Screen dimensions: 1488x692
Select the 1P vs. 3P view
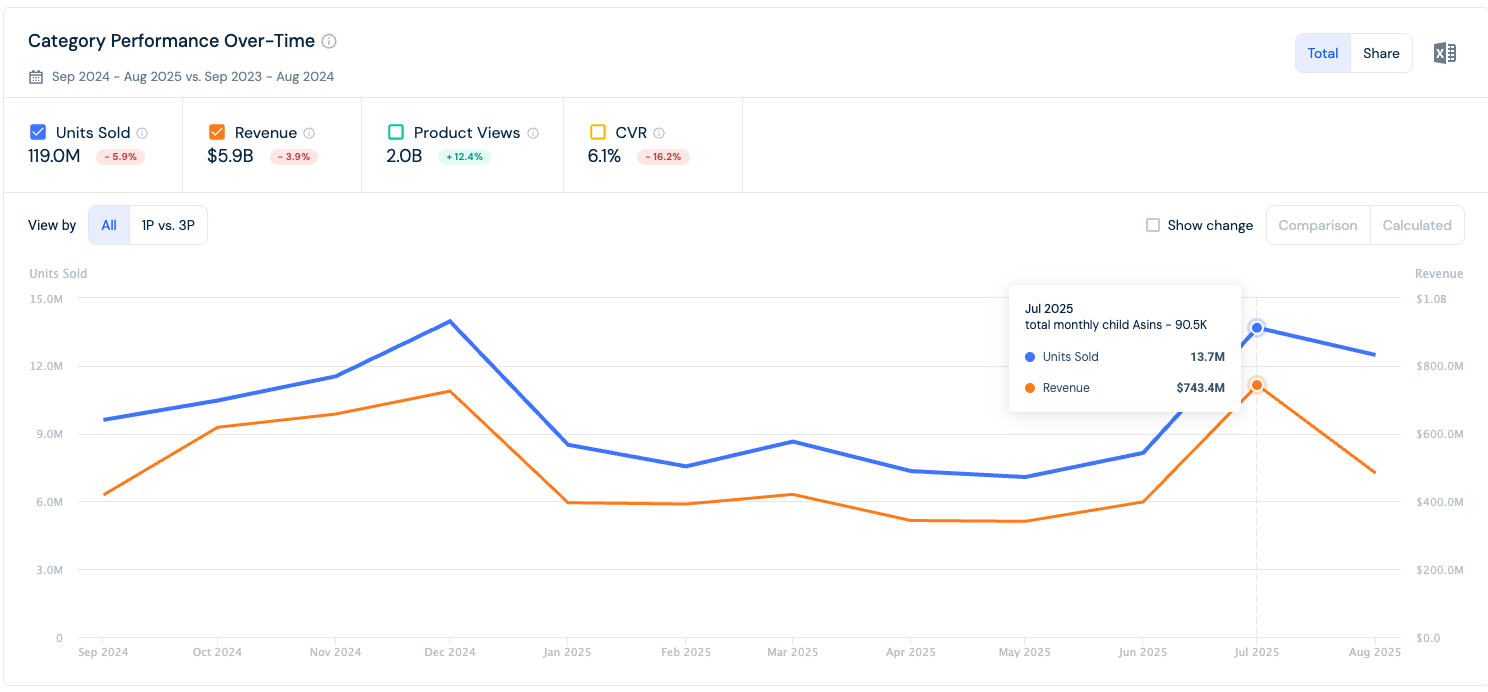click(x=168, y=225)
